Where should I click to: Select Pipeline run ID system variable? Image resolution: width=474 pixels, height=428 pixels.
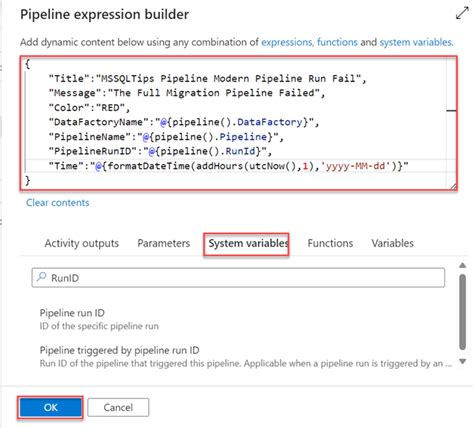click(72, 313)
